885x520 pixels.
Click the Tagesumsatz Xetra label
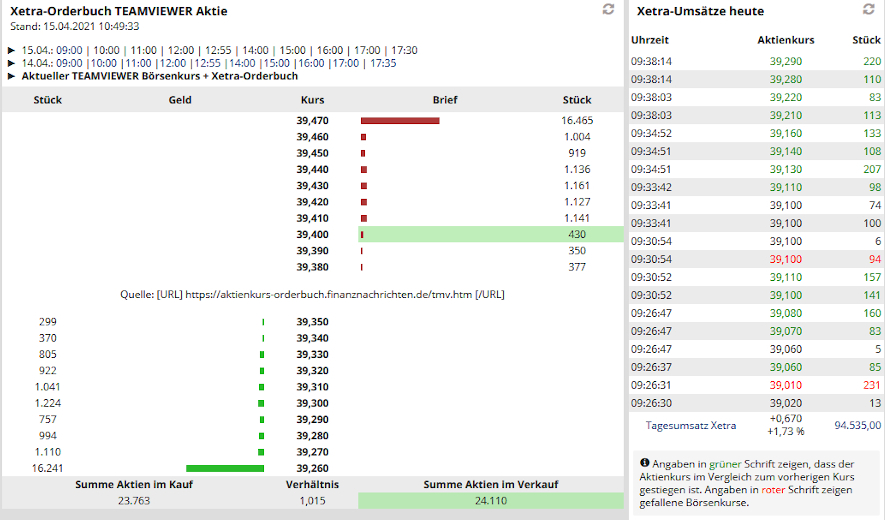690,425
